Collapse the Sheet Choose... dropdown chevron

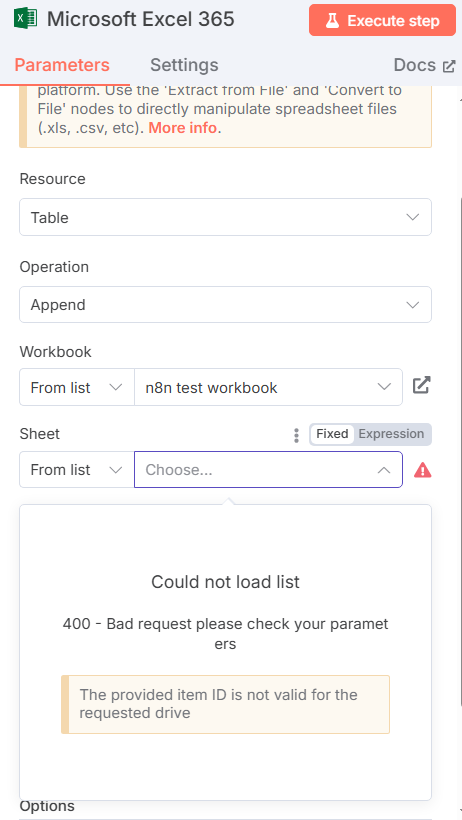tap(384, 470)
